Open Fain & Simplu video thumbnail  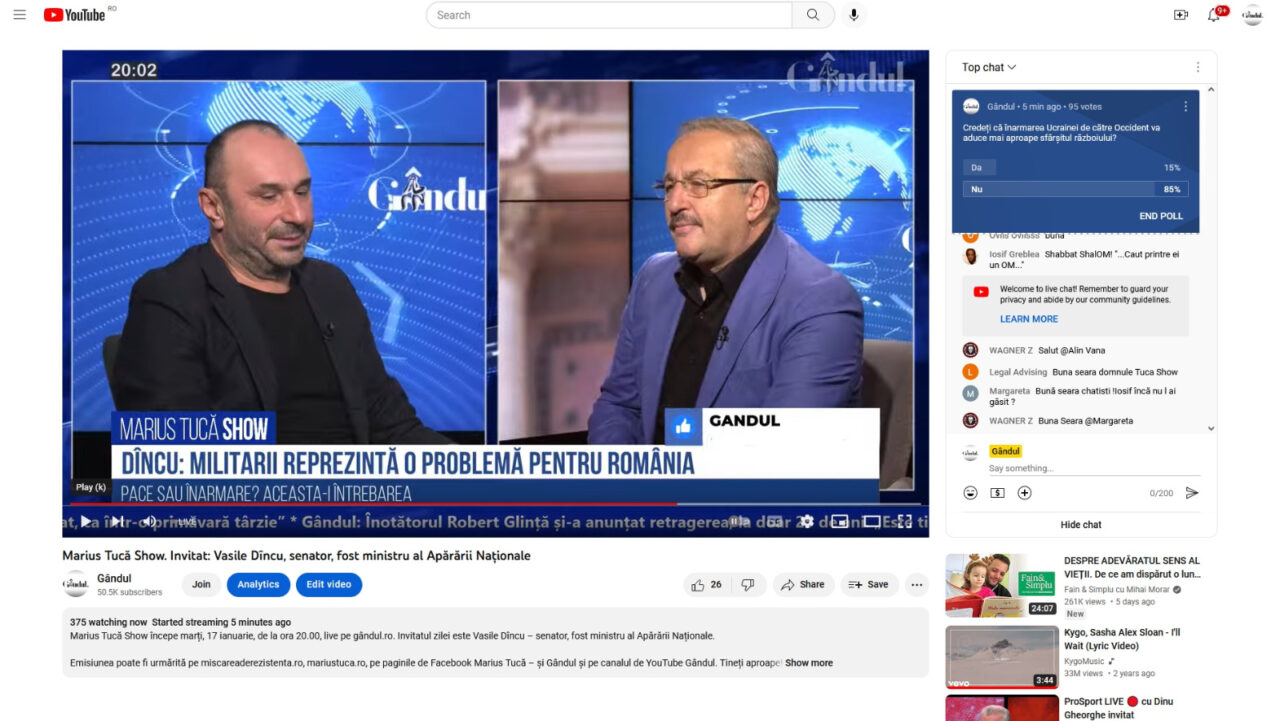[1002, 585]
